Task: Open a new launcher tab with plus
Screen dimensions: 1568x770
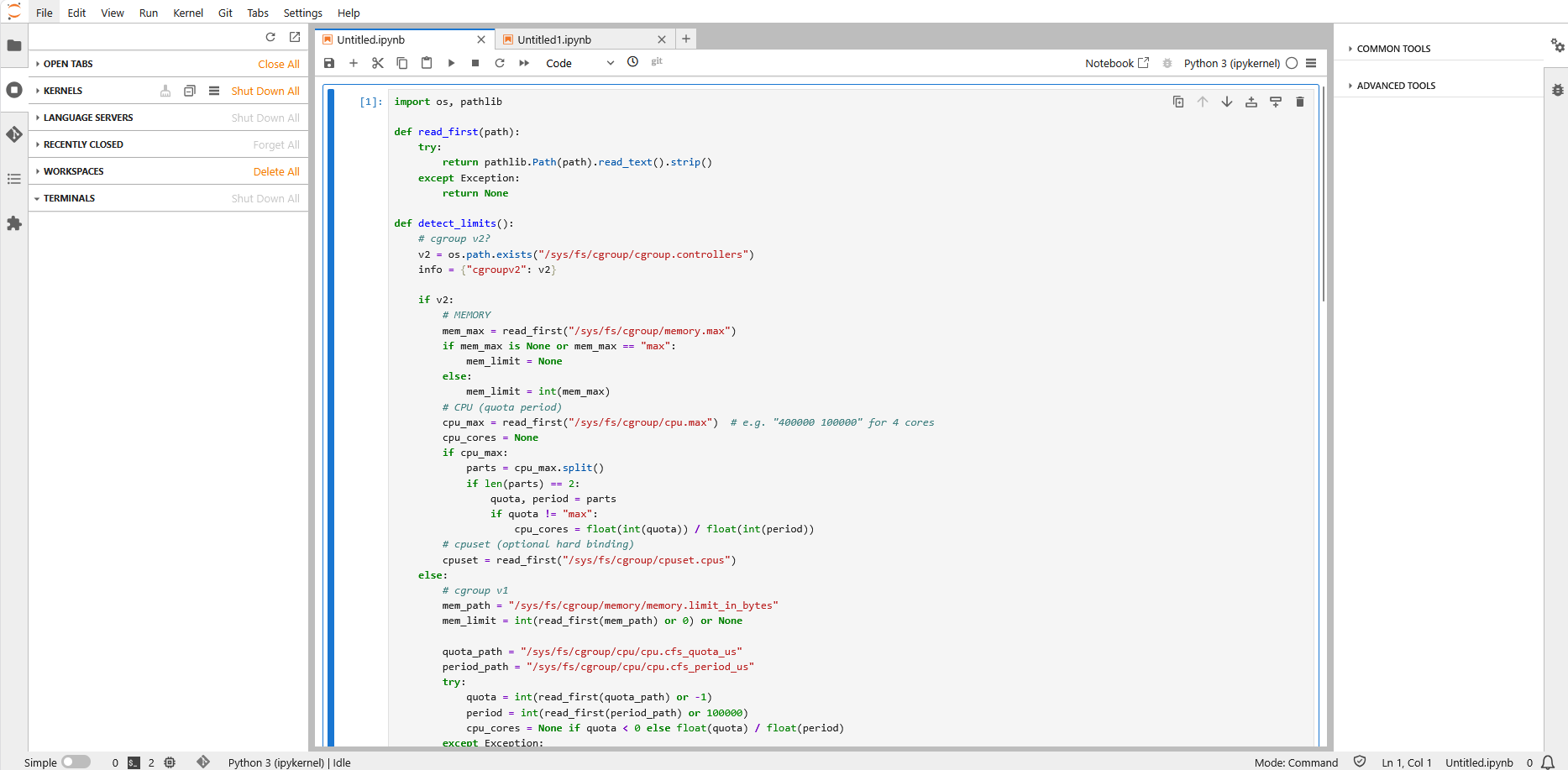Action: point(686,39)
